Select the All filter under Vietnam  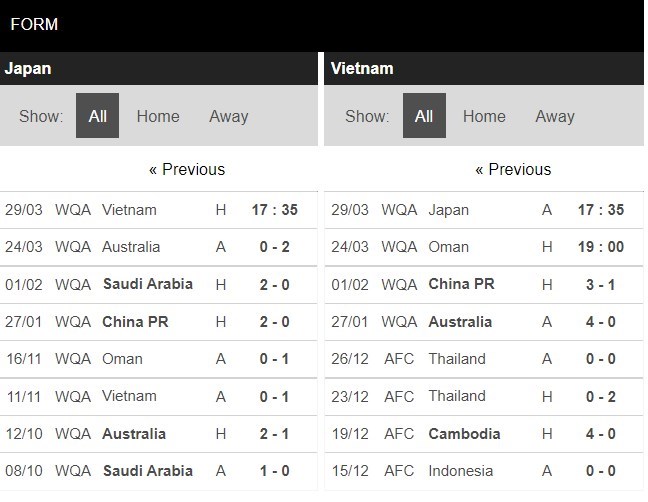pos(424,116)
